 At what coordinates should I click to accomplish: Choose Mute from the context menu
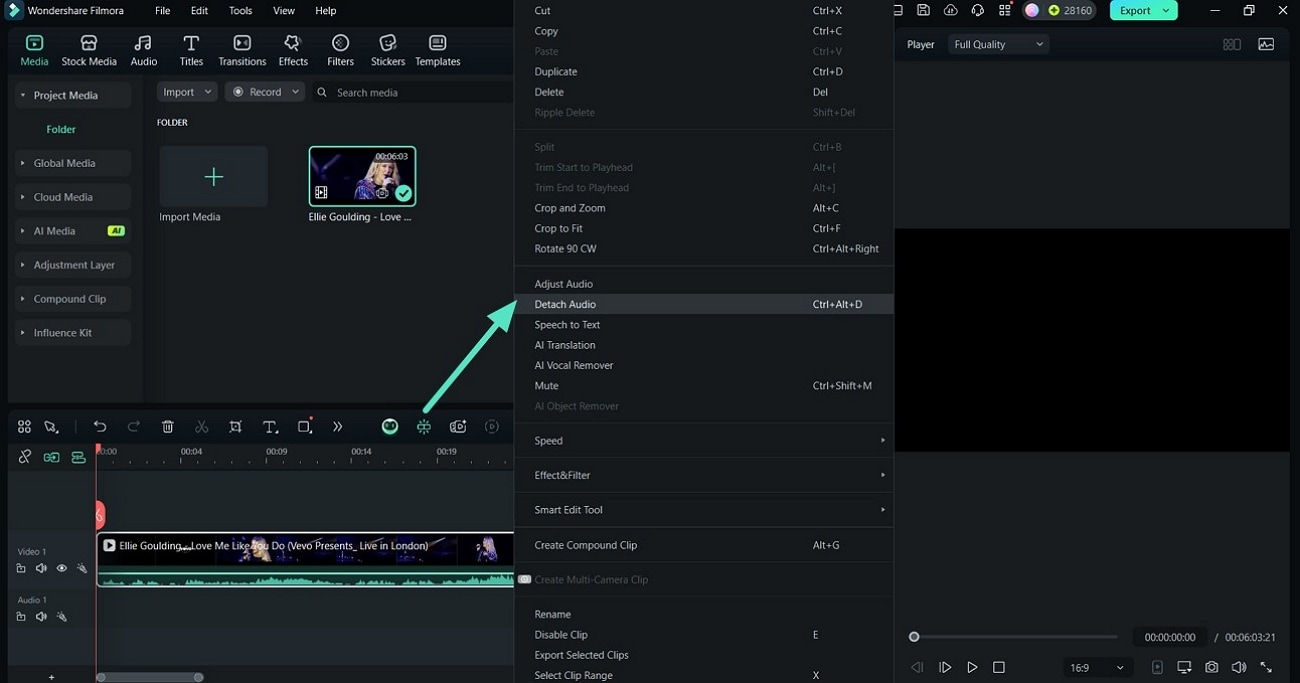(x=704, y=386)
